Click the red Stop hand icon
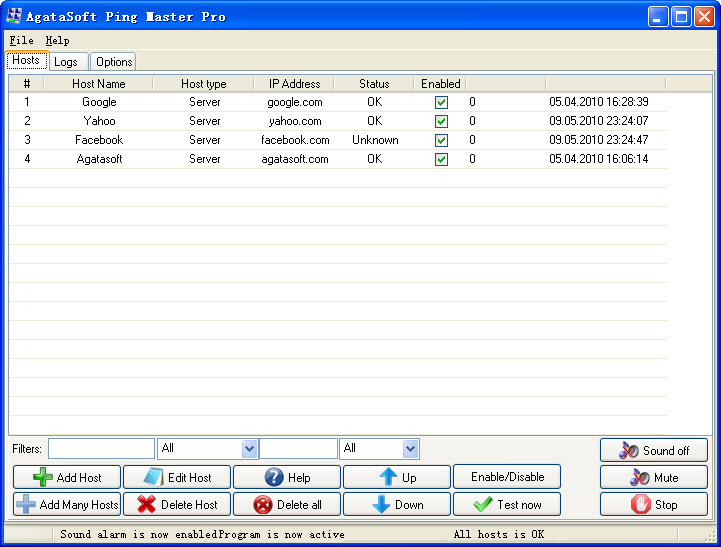Viewport: 721px width, 547px height. pos(640,505)
